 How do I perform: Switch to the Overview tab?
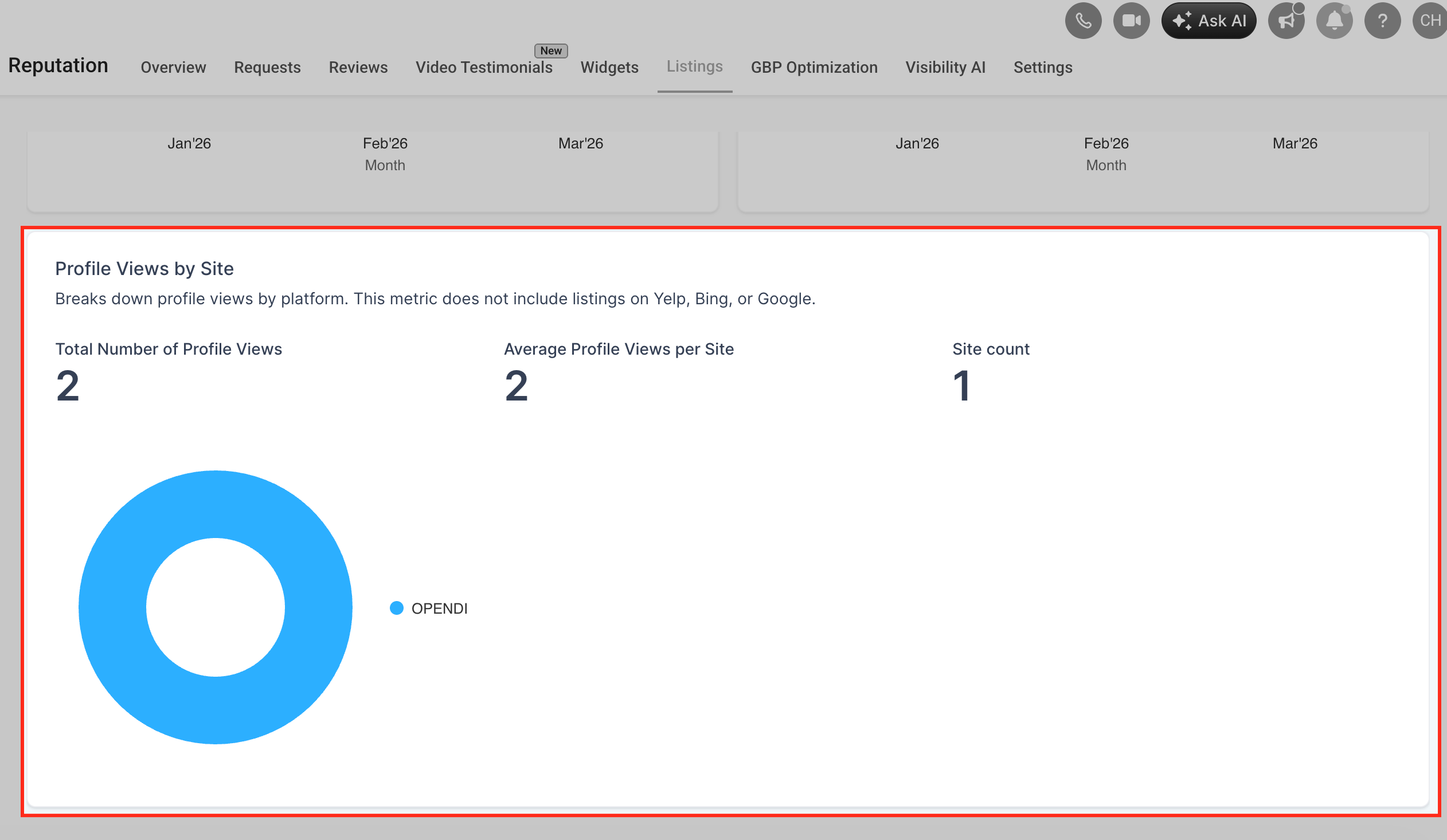[x=173, y=67]
